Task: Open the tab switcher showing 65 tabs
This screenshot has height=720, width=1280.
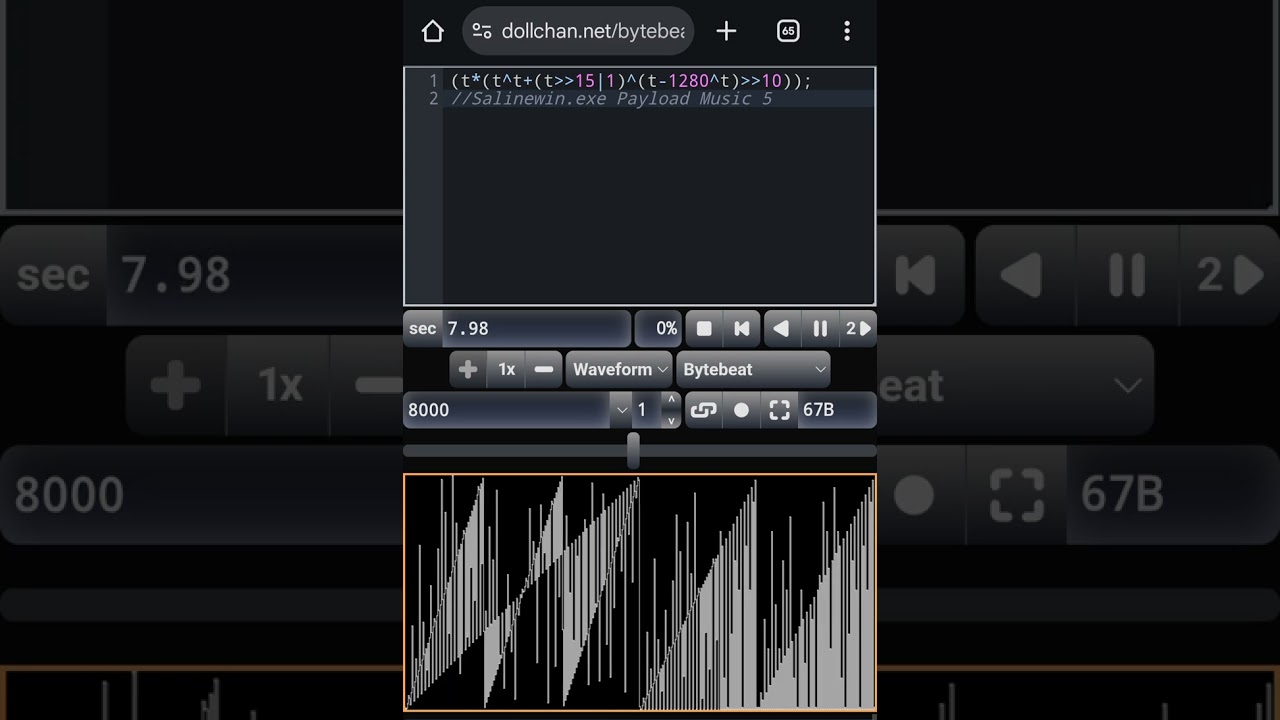Action: (787, 31)
